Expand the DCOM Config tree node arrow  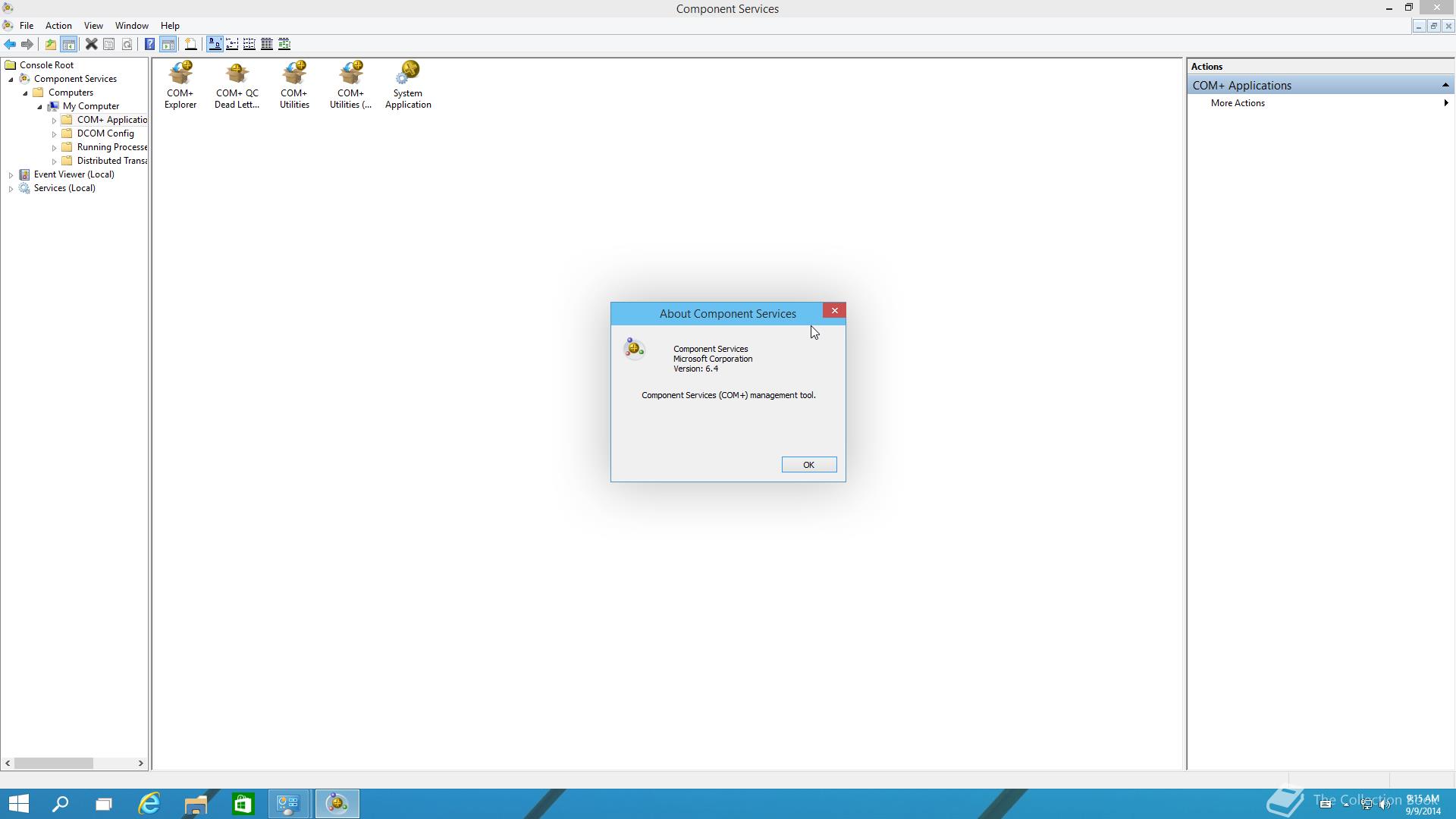pyautogui.click(x=54, y=133)
